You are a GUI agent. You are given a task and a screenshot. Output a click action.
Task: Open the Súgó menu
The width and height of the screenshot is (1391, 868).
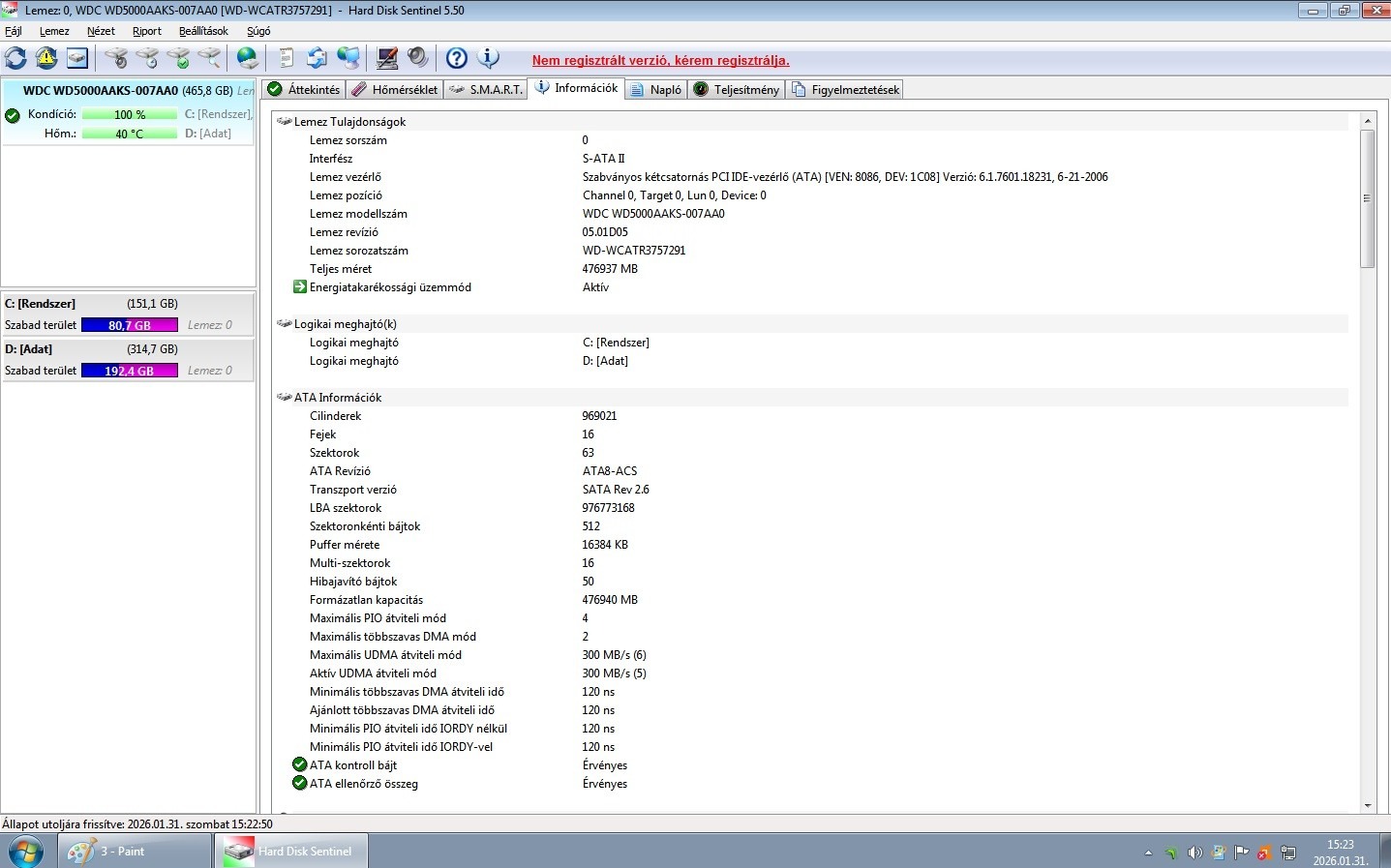pyautogui.click(x=258, y=31)
